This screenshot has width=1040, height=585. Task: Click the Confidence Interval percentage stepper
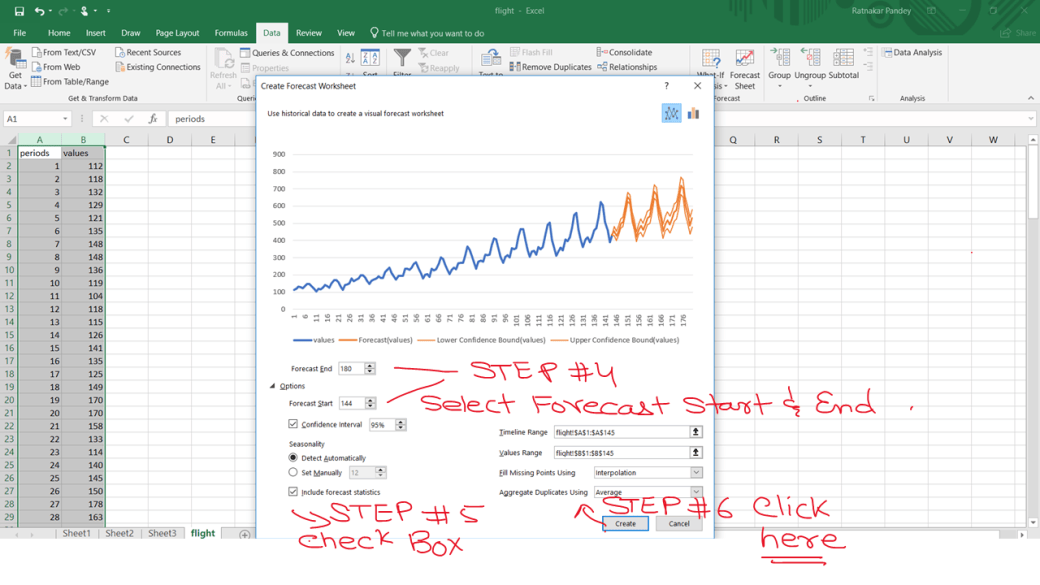(x=401, y=424)
